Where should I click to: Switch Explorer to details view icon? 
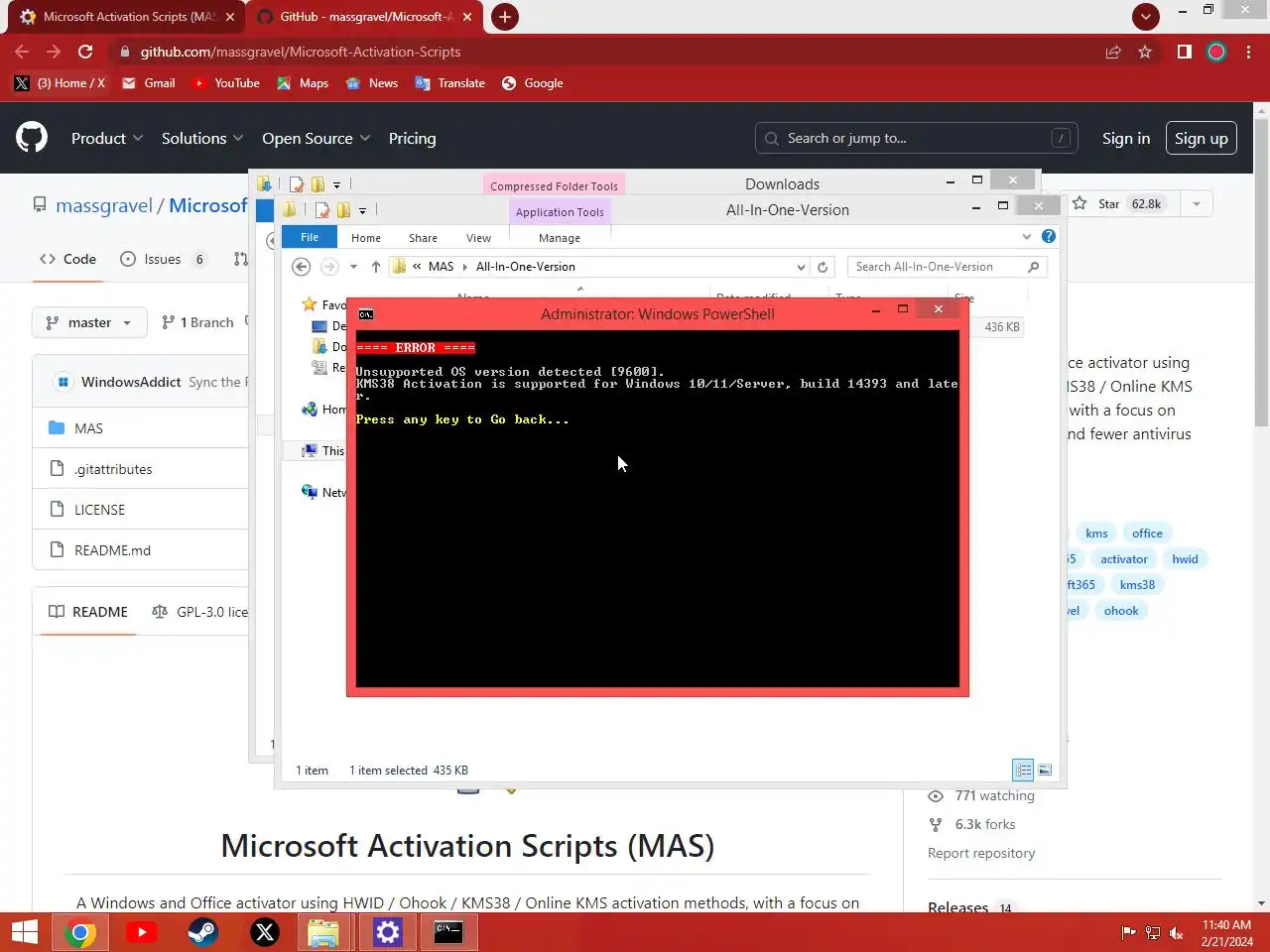[x=1023, y=770]
